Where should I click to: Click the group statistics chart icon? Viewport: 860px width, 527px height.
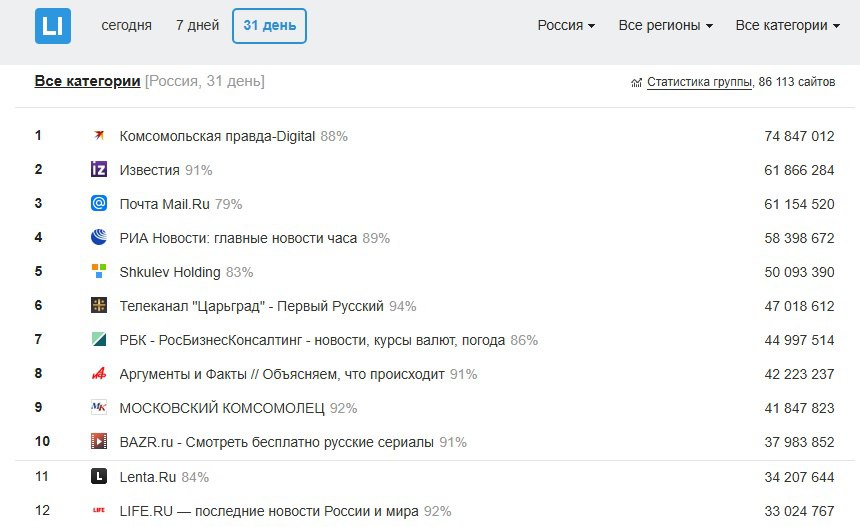(x=636, y=83)
